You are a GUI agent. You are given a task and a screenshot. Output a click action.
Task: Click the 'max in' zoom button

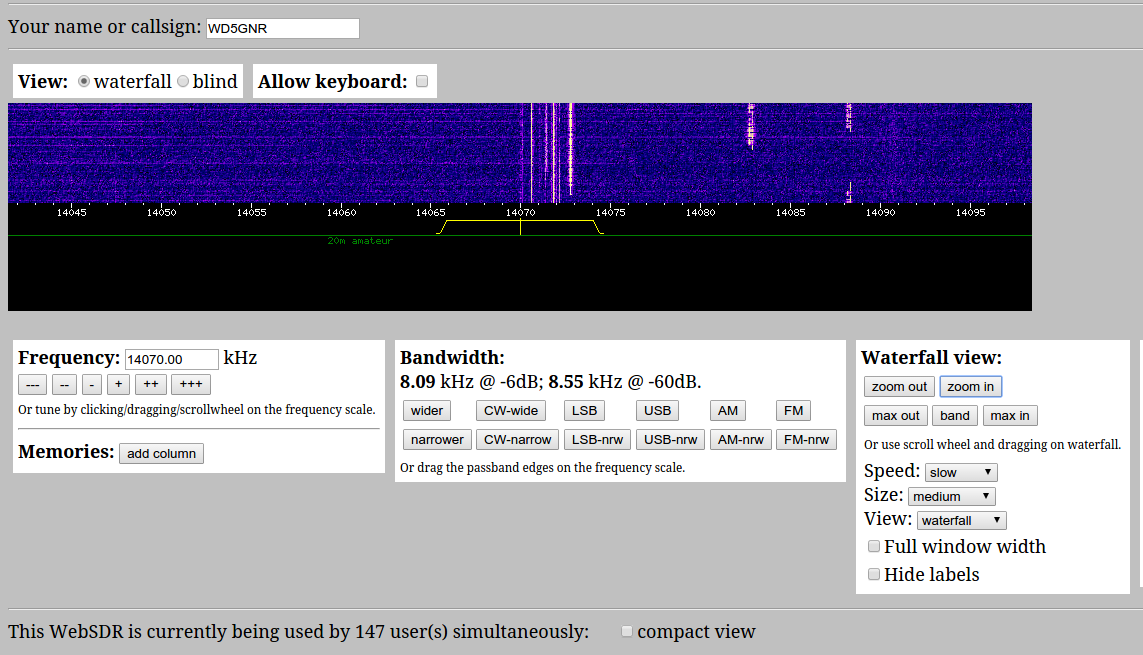click(1010, 416)
